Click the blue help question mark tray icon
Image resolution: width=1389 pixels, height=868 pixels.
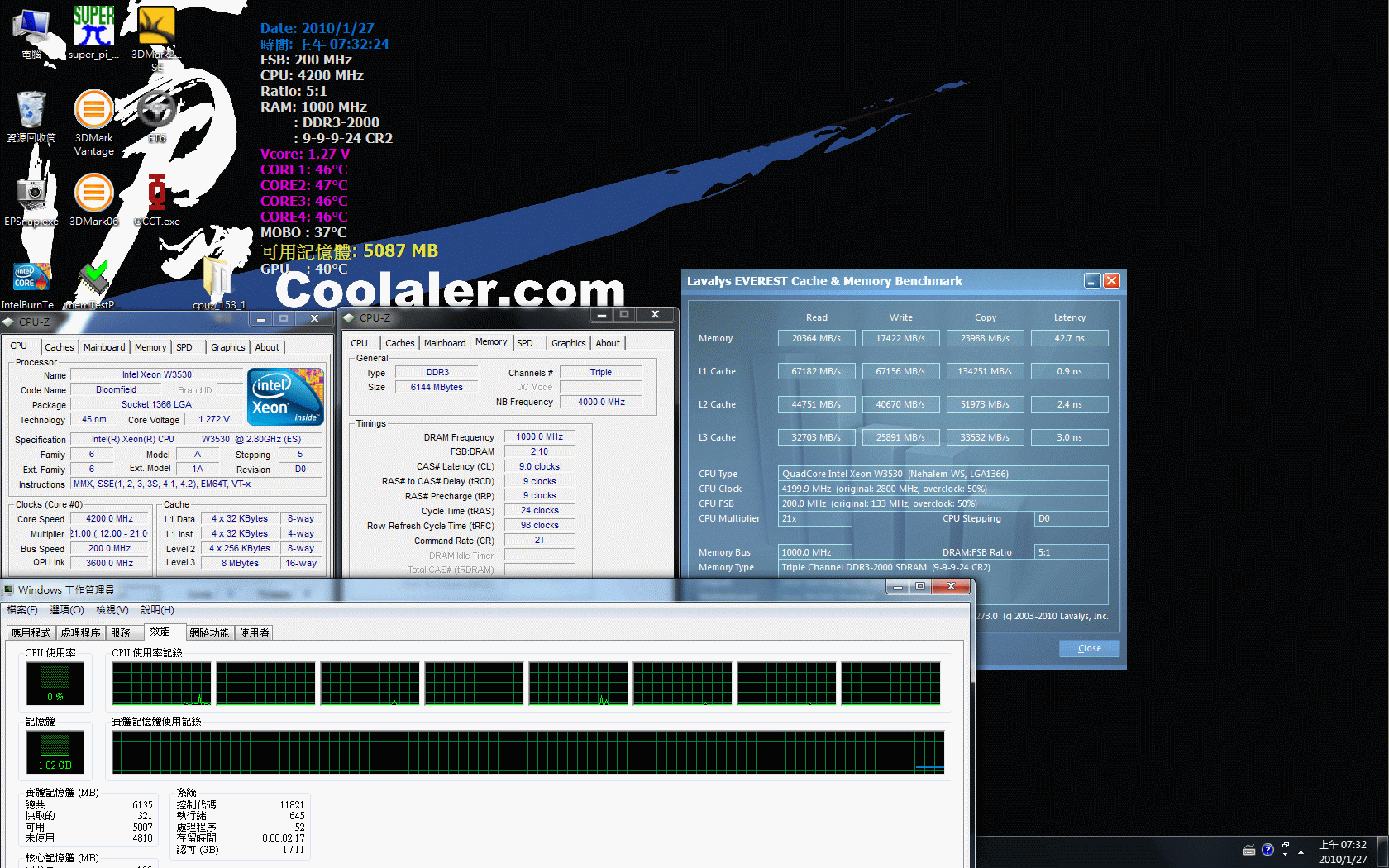pos(1267,850)
